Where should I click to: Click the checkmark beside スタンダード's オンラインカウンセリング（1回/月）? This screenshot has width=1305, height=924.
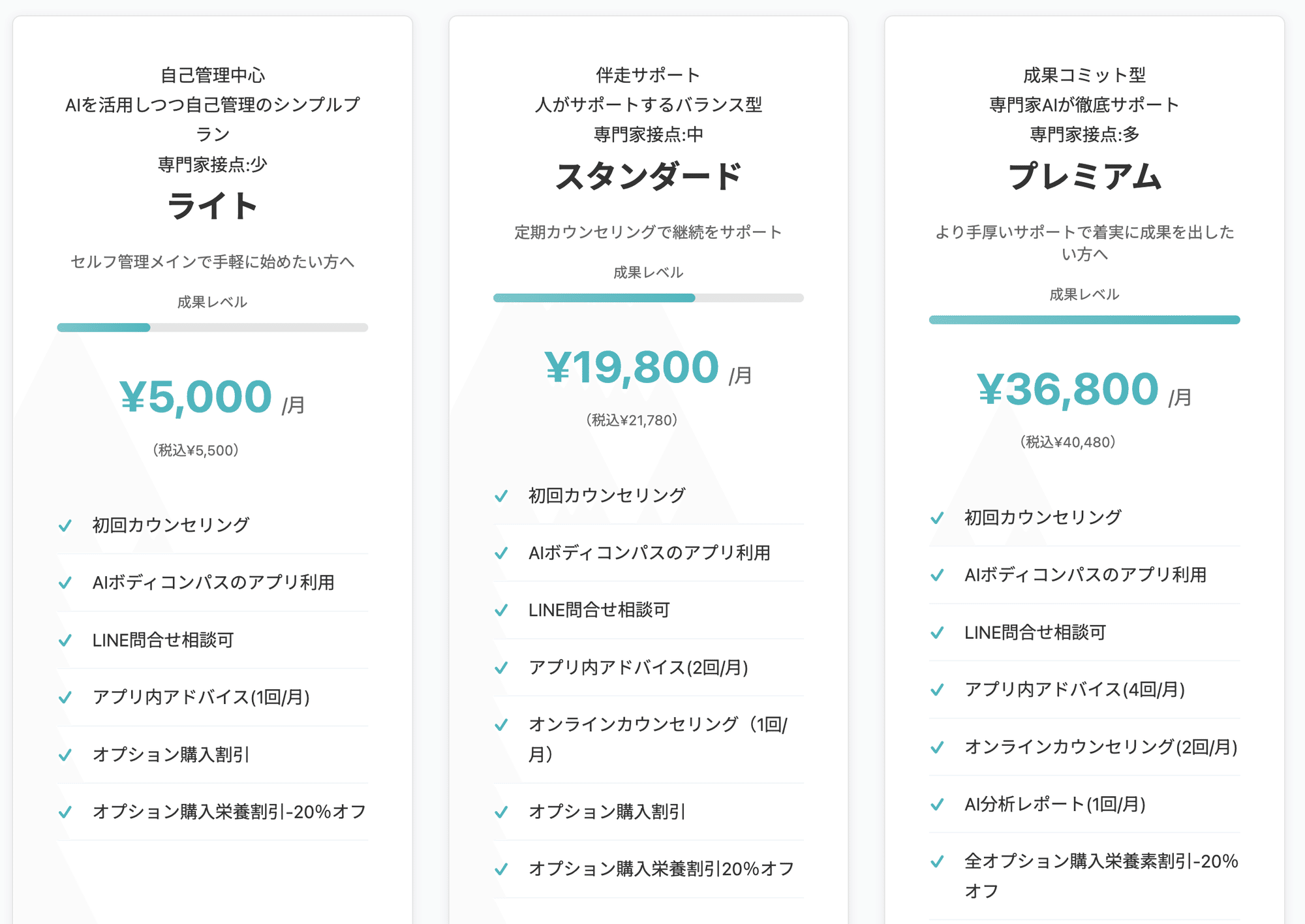tap(501, 724)
